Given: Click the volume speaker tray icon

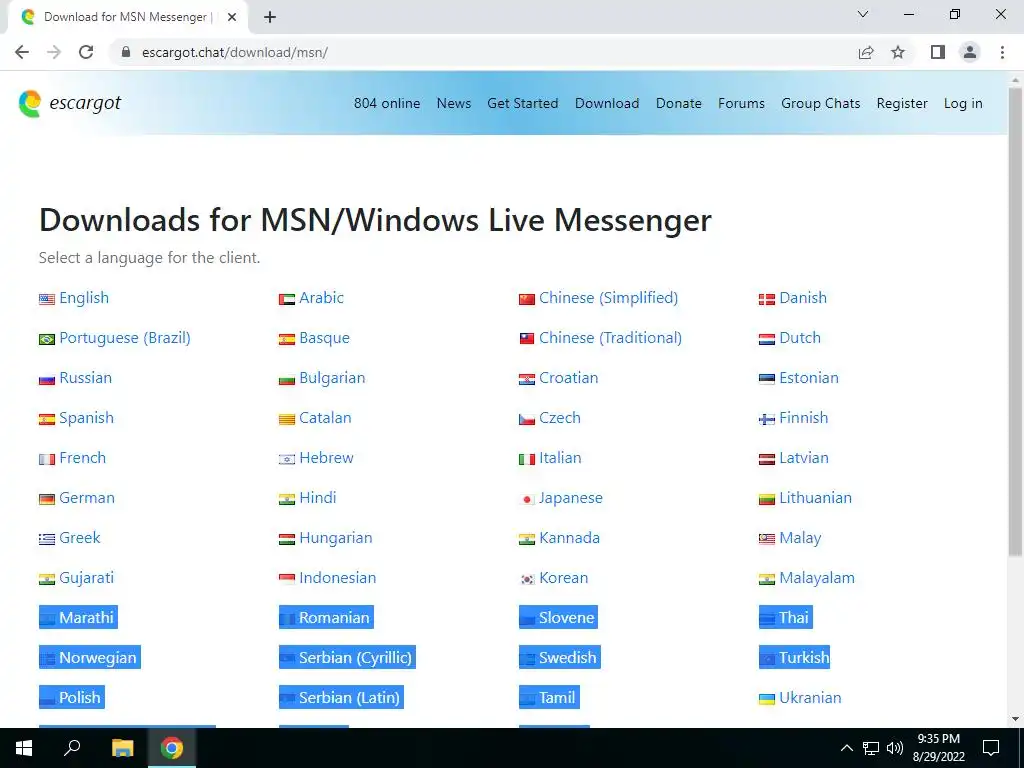Looking at the screenshot, I should click(x=895, y=748).
